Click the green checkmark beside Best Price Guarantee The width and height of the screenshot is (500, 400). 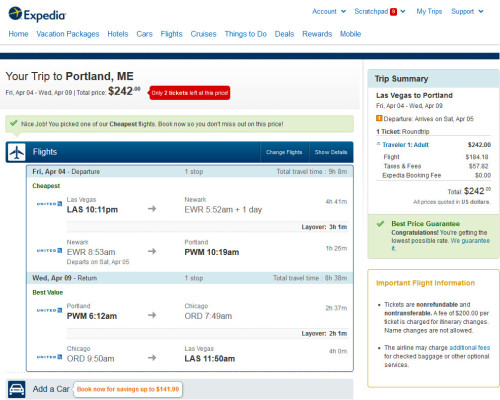[380, 224]
